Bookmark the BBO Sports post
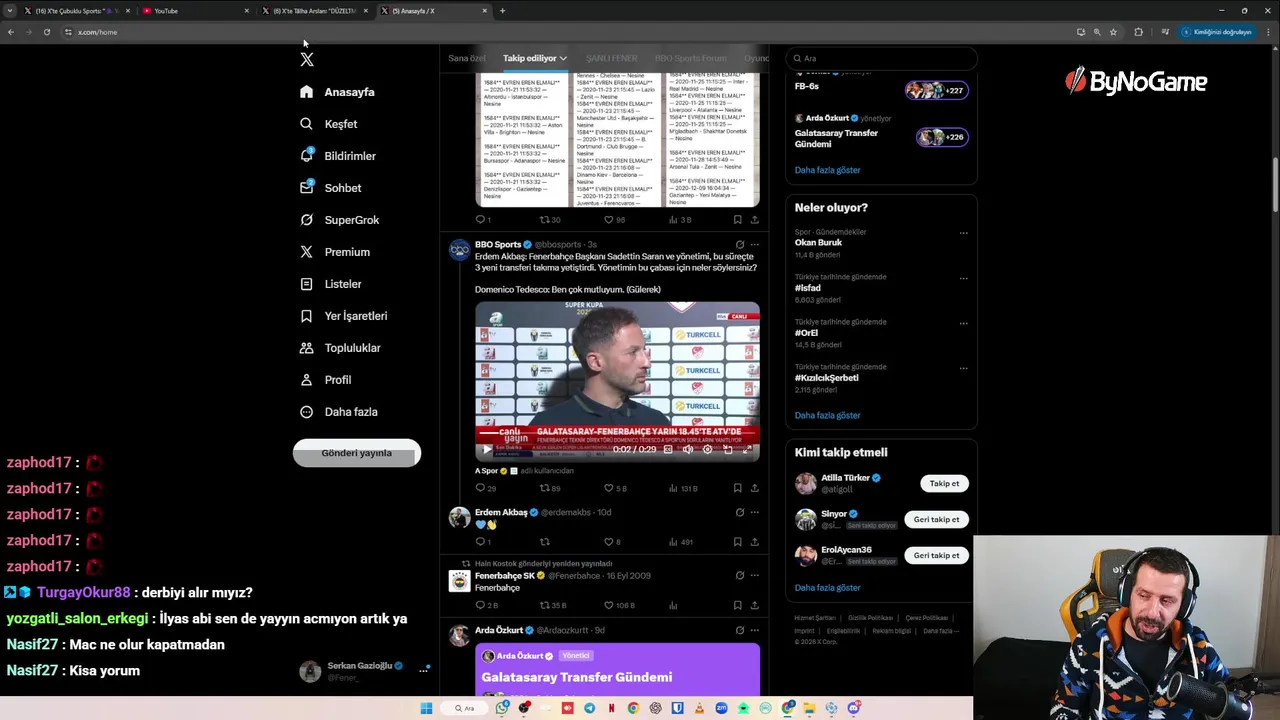Screen dimensions: 1280x720 (737, 488)
